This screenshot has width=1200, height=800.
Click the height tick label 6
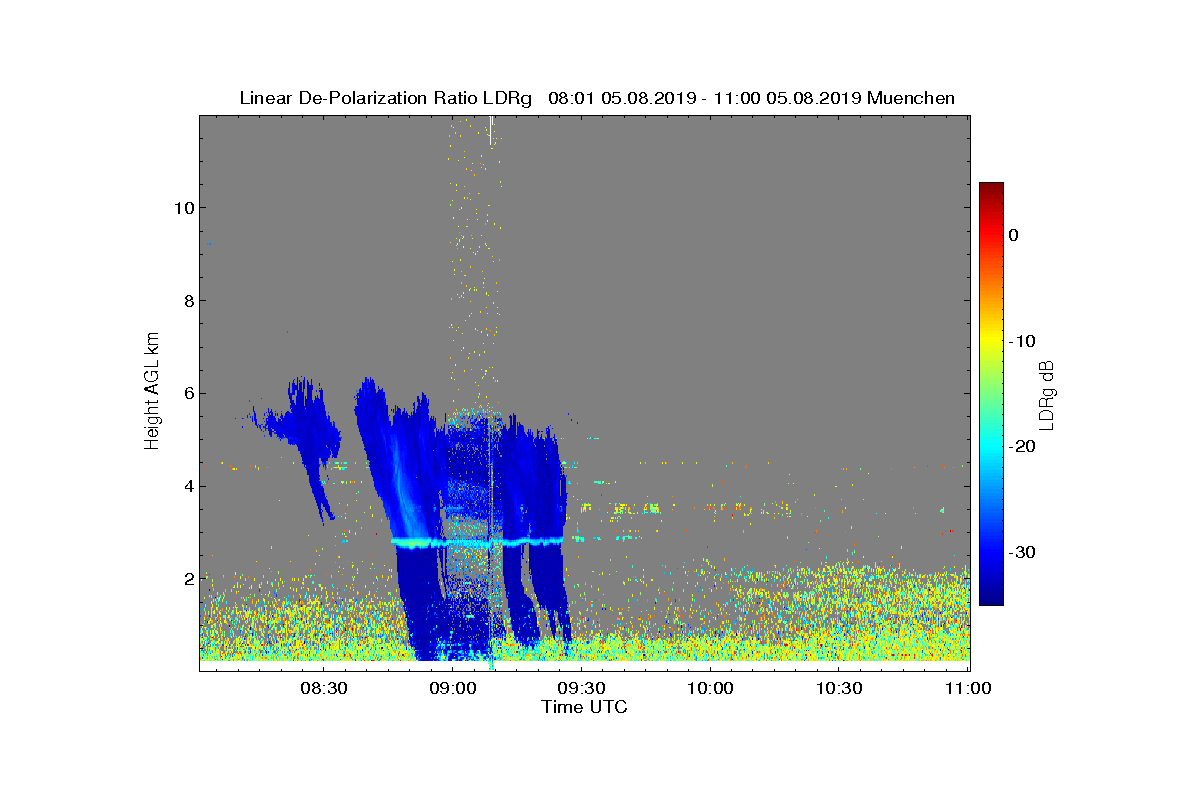(187, 394)
